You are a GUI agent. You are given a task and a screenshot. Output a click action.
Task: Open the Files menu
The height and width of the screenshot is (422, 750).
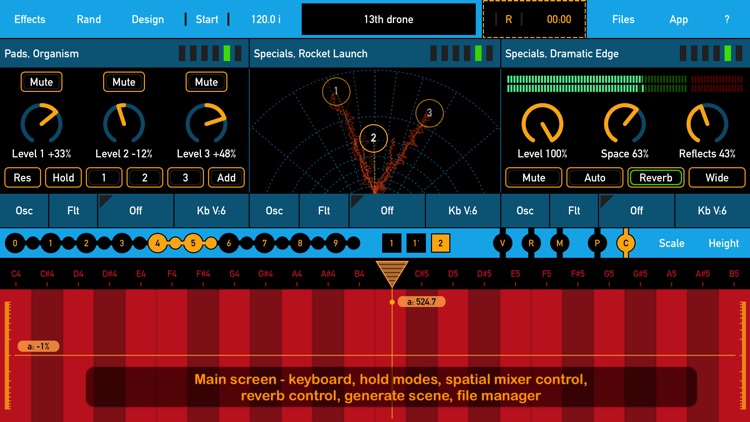[623, 20]
